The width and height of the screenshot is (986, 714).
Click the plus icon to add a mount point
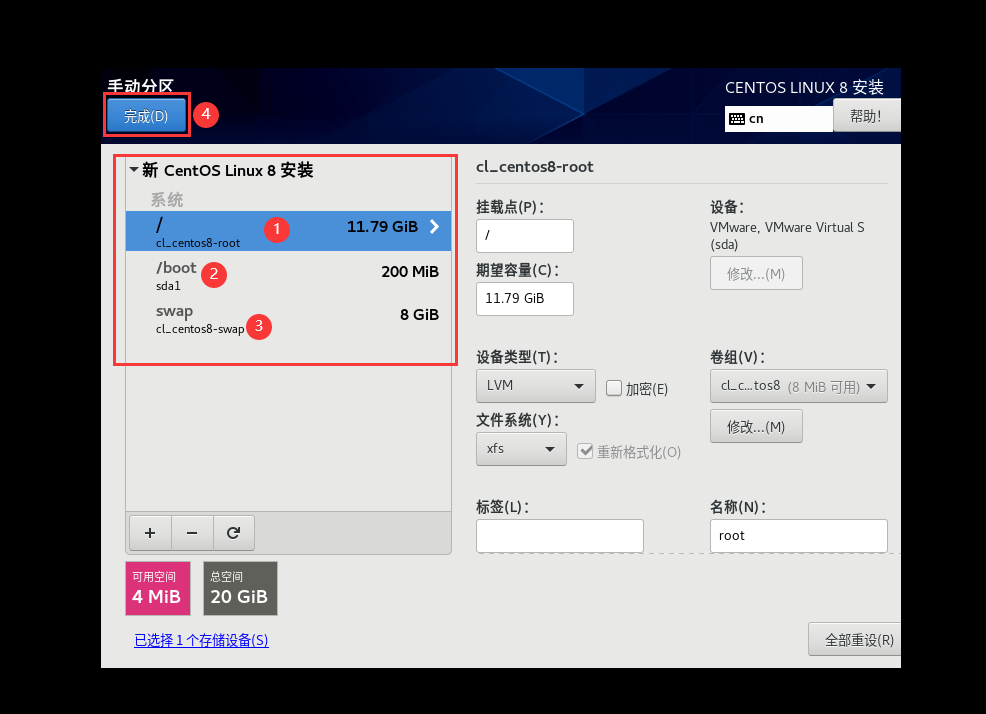(150, 533)
